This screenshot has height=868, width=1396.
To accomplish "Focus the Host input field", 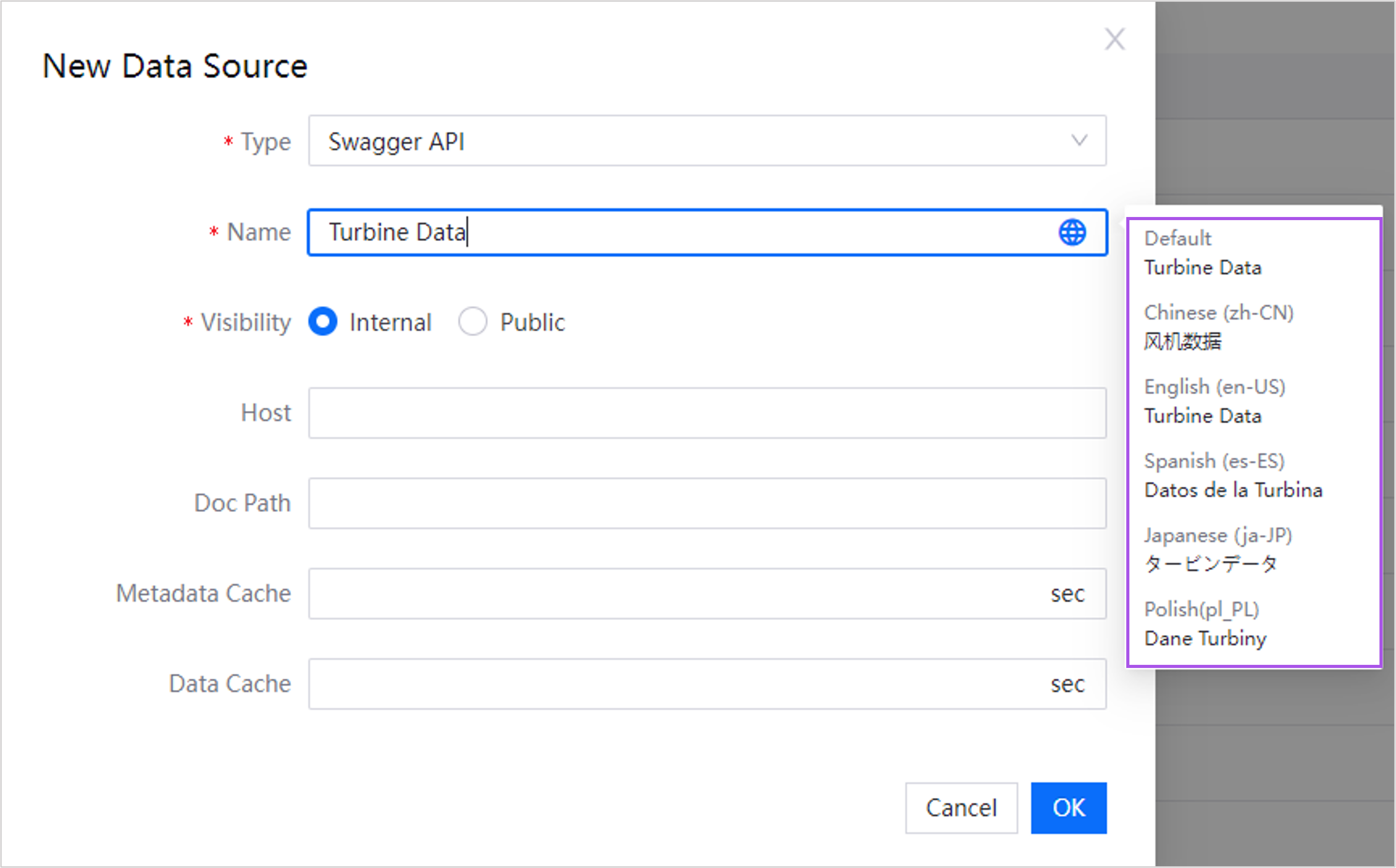I will tap(706, 413).
